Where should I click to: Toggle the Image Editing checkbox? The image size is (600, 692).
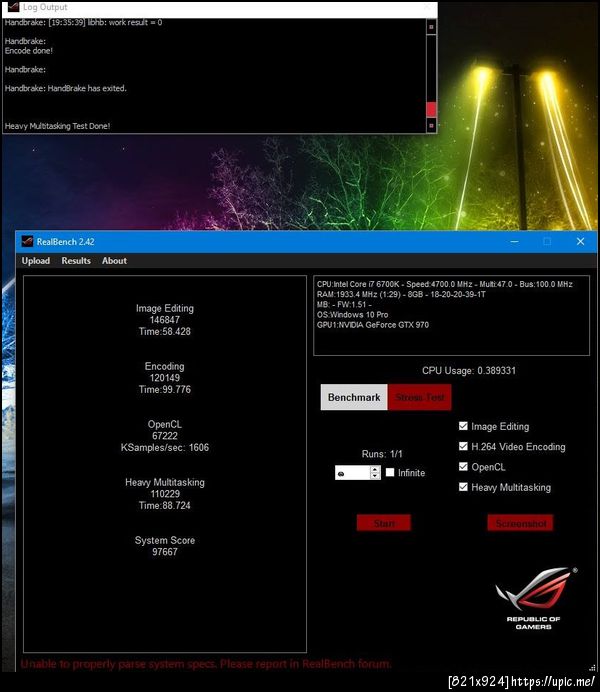tap(463, 426)
